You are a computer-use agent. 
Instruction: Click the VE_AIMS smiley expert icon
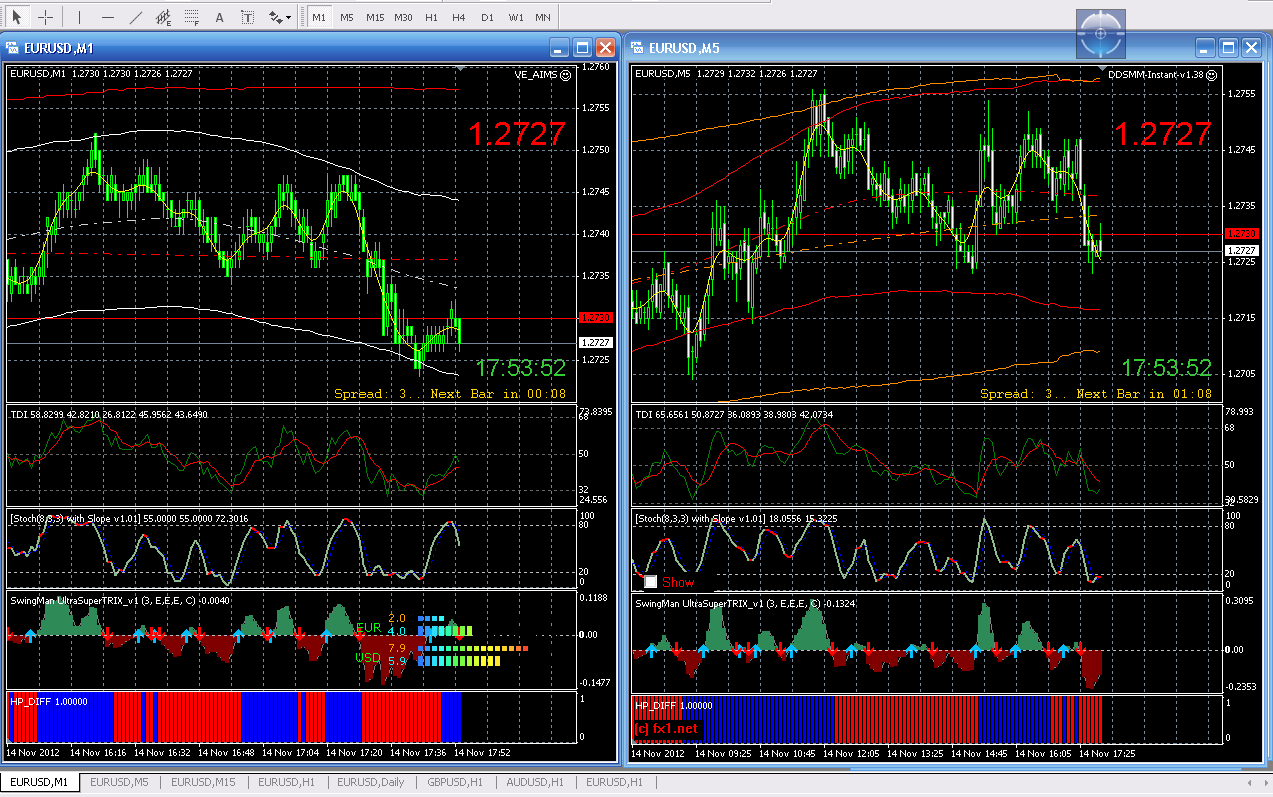566,74
